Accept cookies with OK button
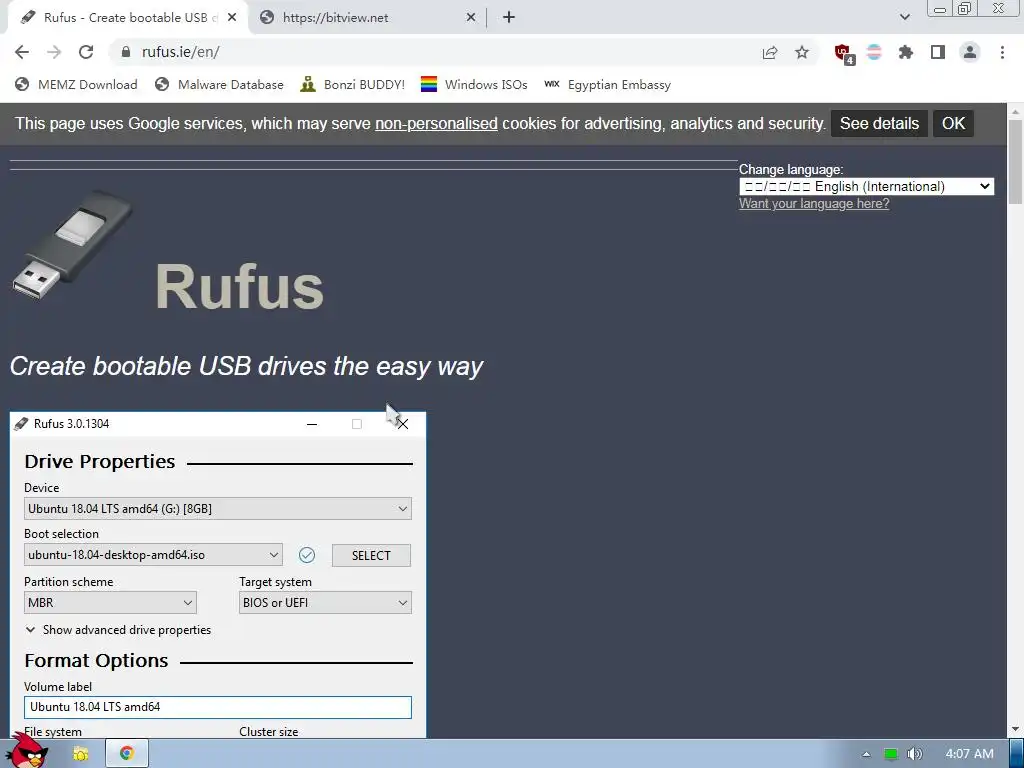The image size is (1024, 768). pyautogui.click(x=953, y=123)
